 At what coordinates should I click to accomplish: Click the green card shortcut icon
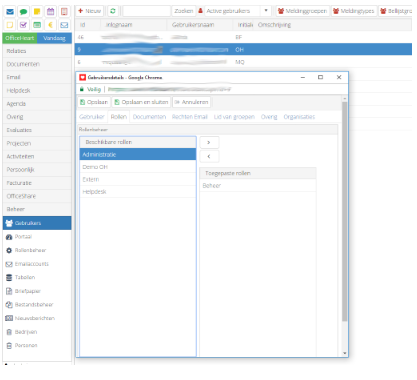point(37,25)
